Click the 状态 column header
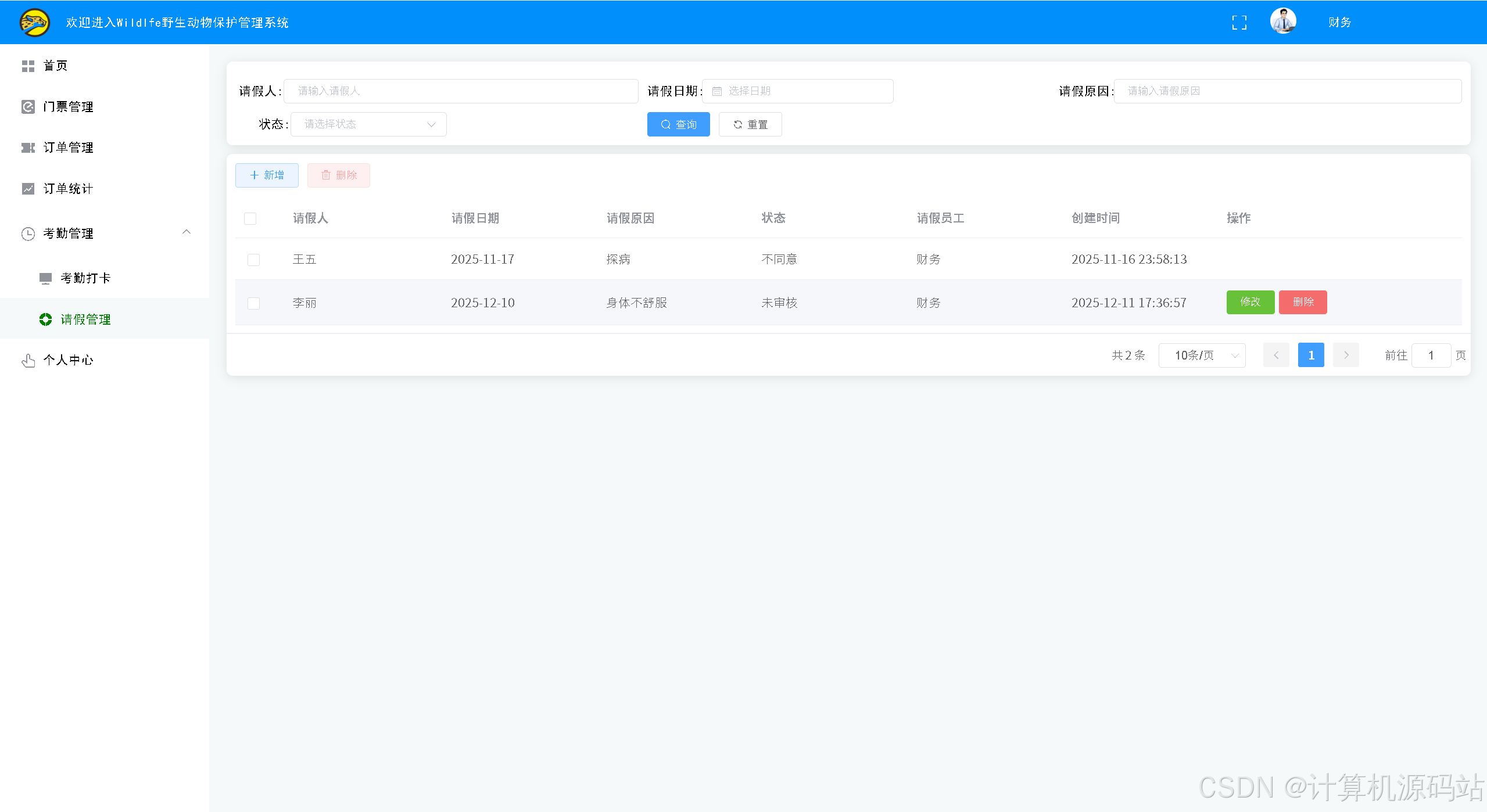The image size is (1487, 812). 773,218
